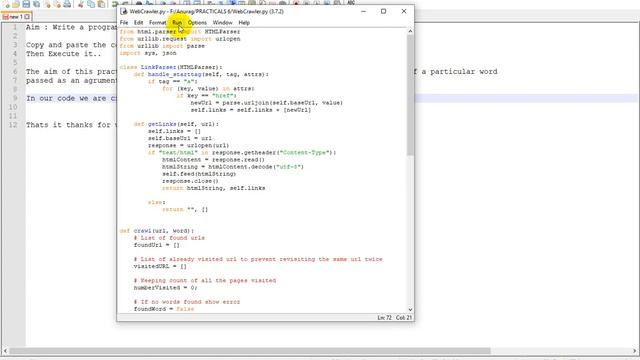Click the Save icon in Notepad++ toolbar
640x360 pixels.
coord(26,4)
